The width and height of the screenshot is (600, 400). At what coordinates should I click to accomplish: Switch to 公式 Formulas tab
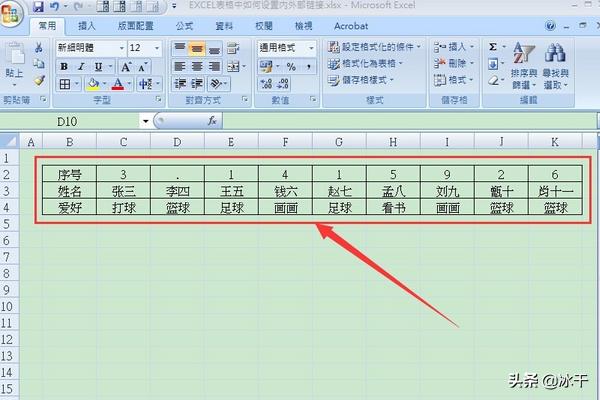(x=184, y=26)
